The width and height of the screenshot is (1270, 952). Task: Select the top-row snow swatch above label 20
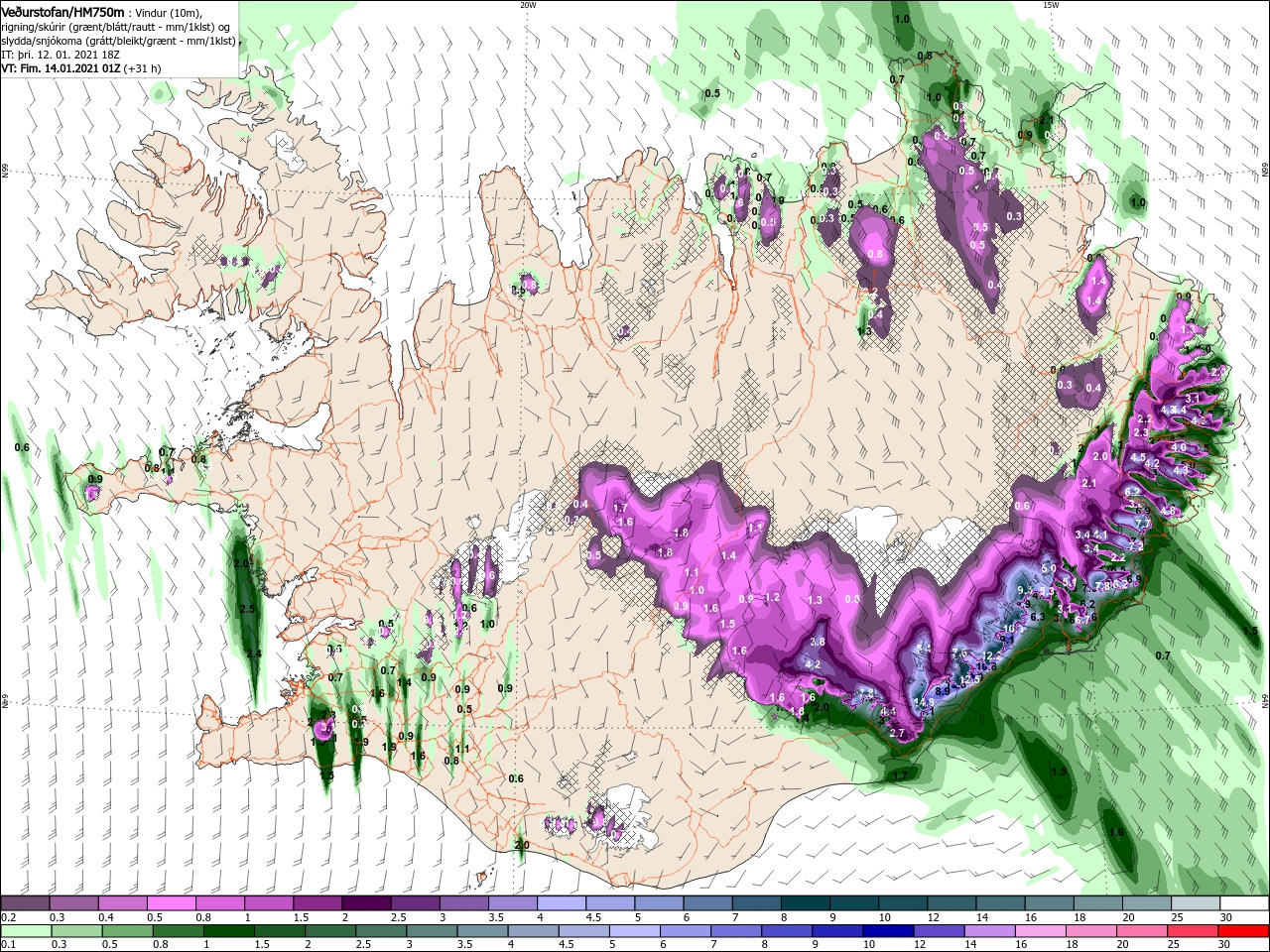pyautogui.click(x=1146, y=903)
